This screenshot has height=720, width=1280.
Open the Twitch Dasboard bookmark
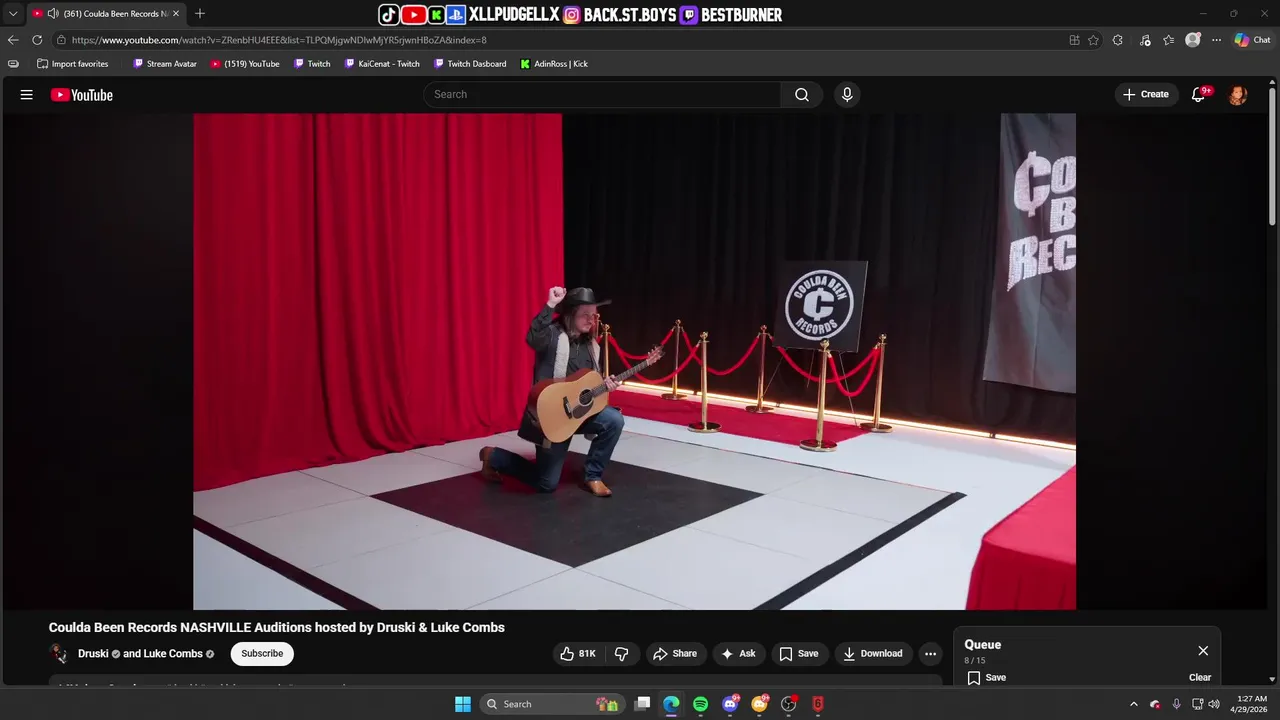click(470, 64)
